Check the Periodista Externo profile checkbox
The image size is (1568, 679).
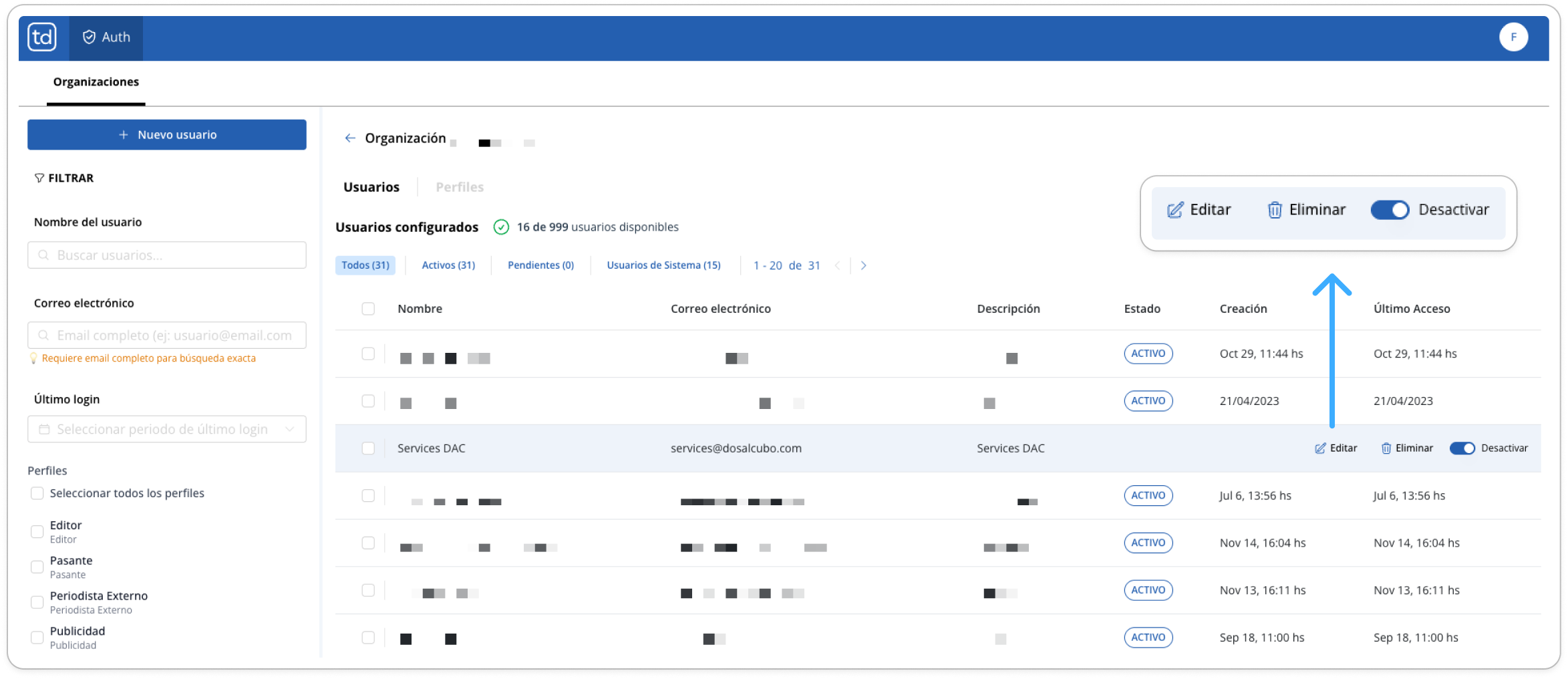37,603
